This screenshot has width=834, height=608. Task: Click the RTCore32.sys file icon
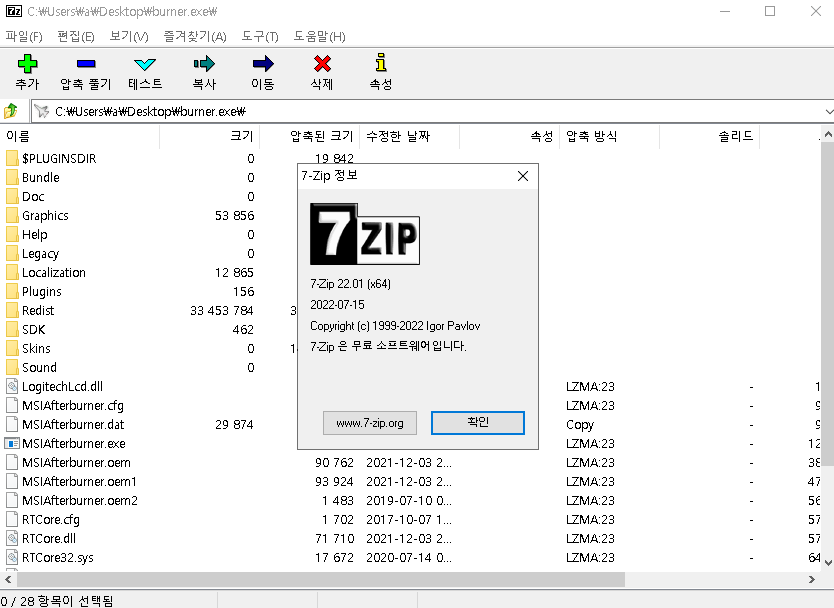point(12,557)
